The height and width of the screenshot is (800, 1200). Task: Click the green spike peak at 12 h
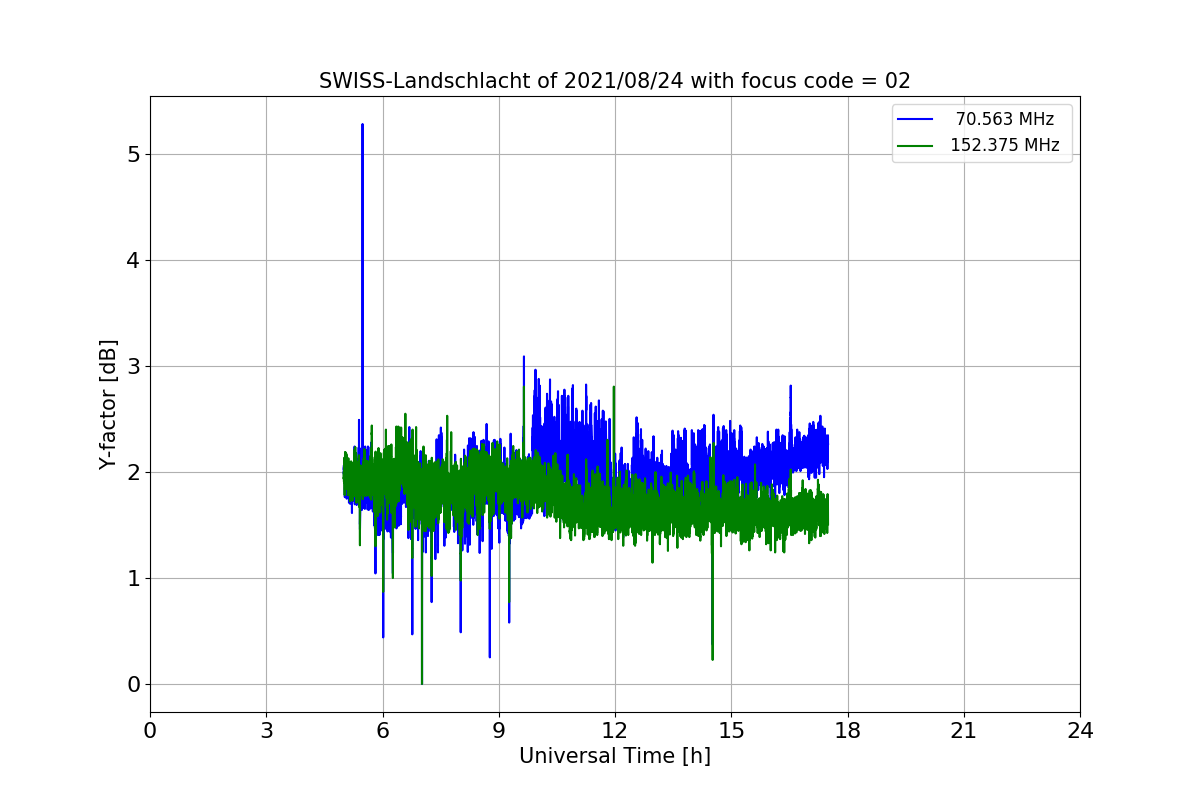point(613,388)
